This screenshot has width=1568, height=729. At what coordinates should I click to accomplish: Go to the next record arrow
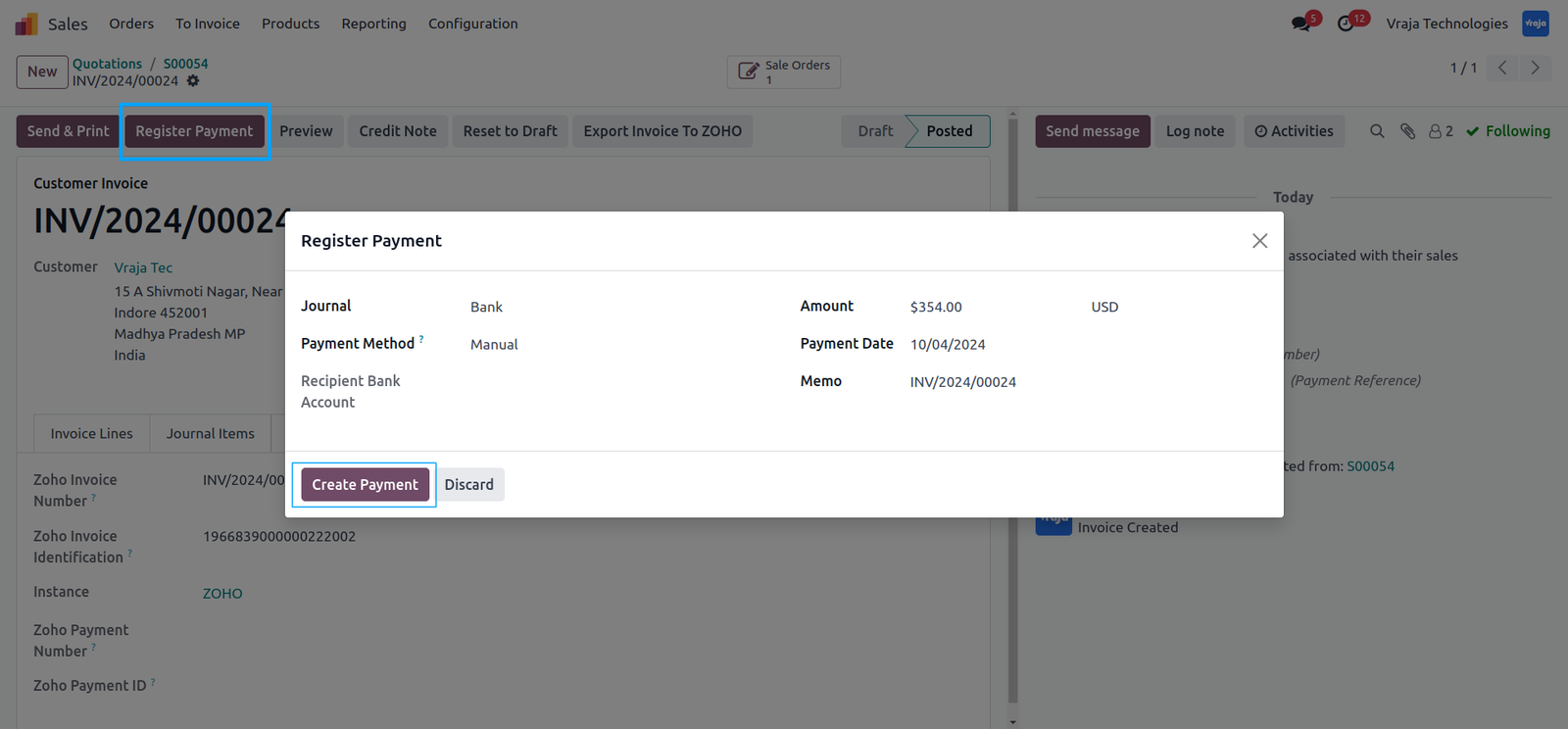(x=1535, y=68)
